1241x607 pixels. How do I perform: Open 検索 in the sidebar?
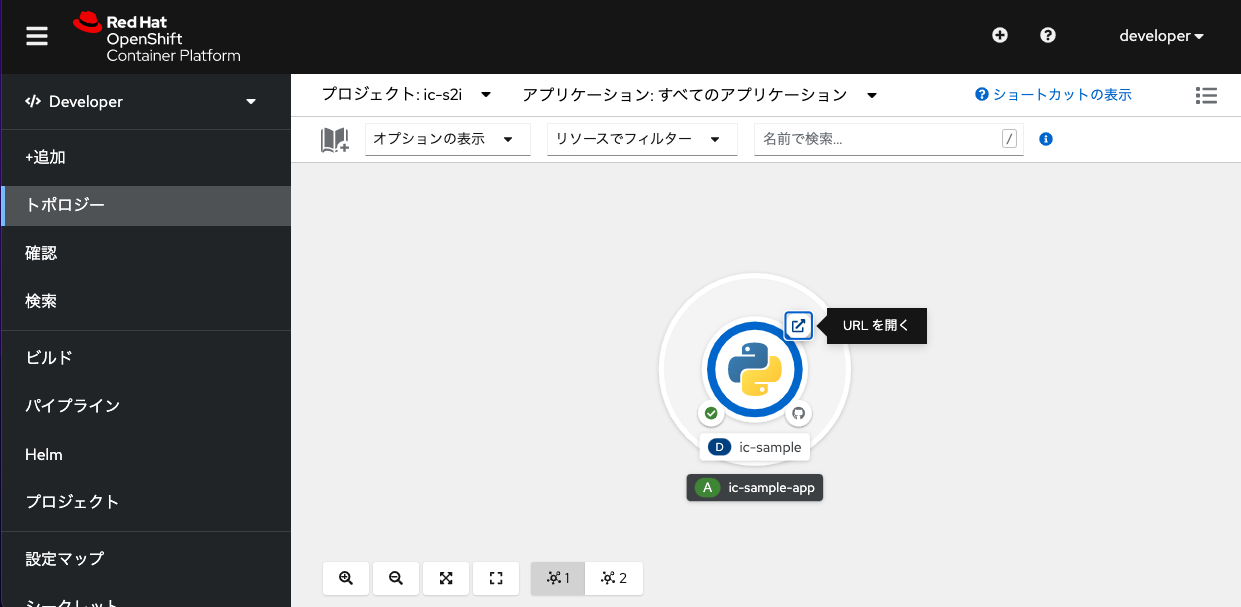145,301
